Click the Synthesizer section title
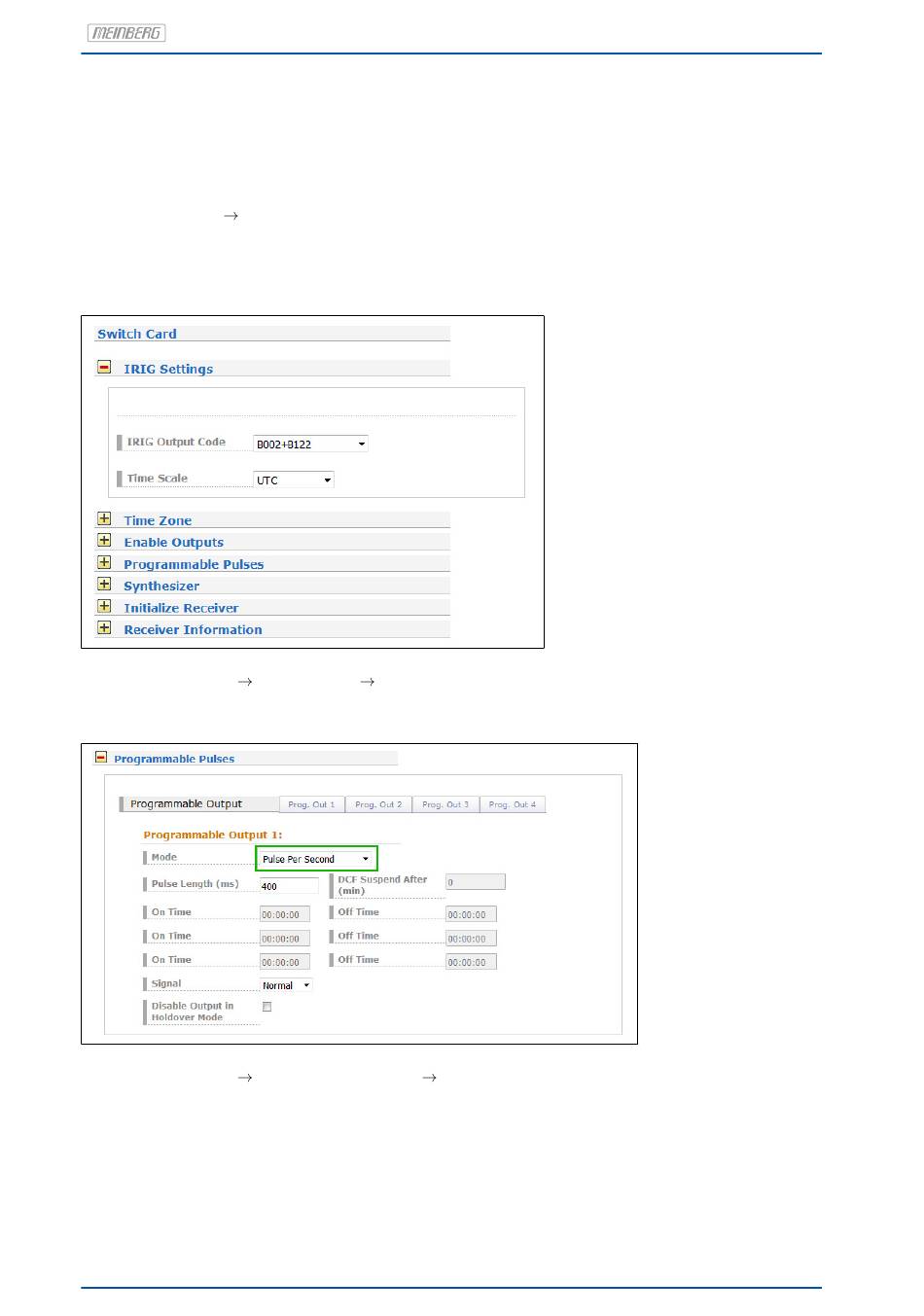Screen dimensions: 924x1316 [161, 586]
